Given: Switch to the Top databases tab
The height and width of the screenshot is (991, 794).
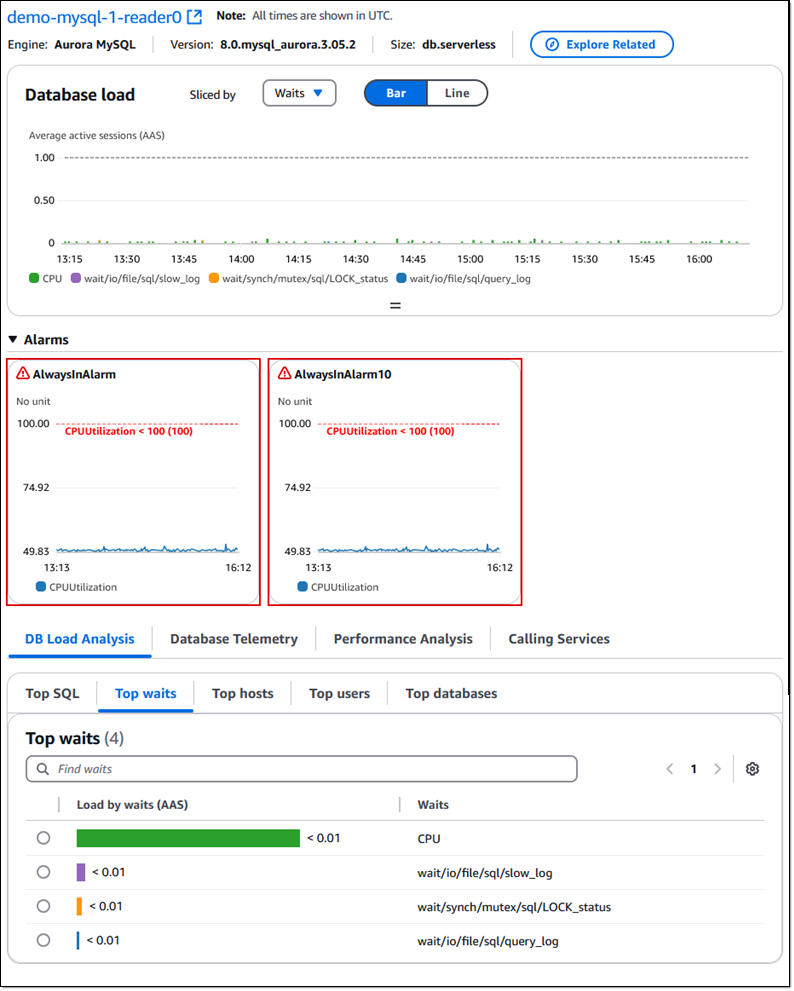Looking at the screenshot, I should (451, 693).
